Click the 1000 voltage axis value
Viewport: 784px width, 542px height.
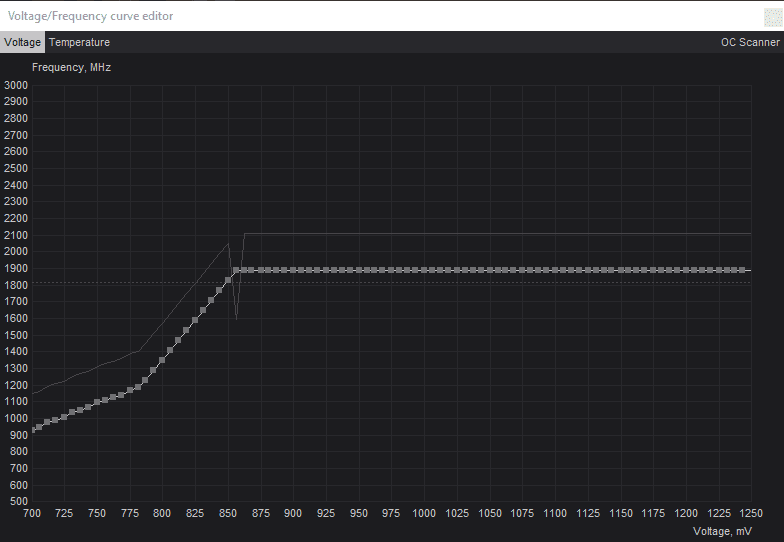(424, 513)
